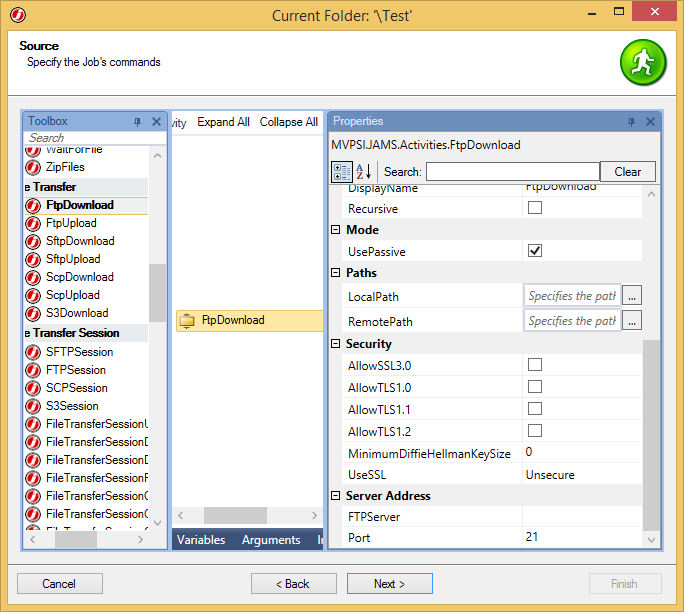Click the Properties vertical scrollbar thumb

click(x=651, y=436)
